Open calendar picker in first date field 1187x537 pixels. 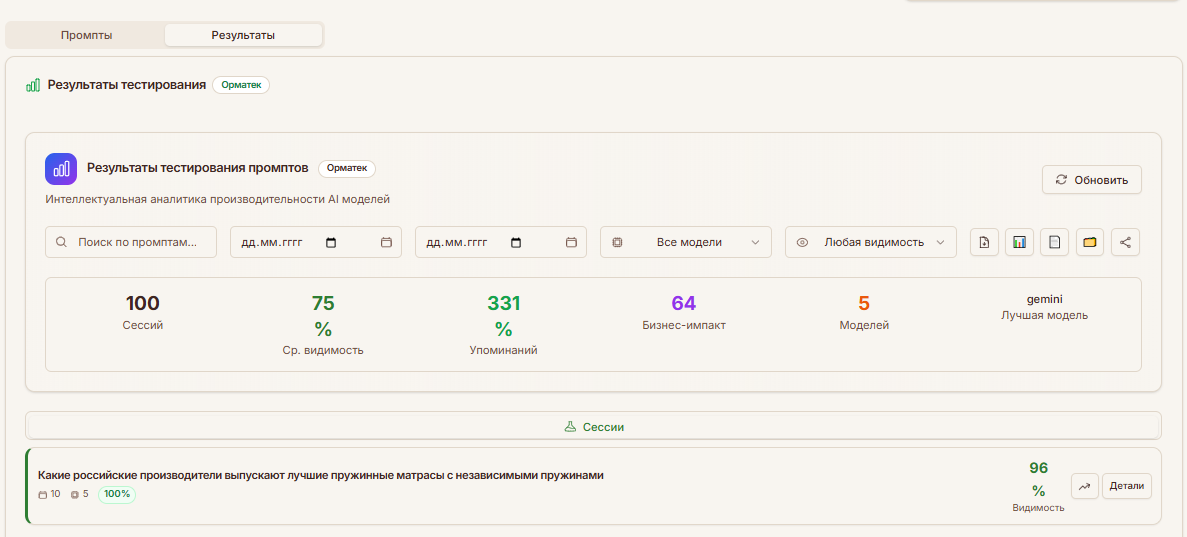click(x=332, y=242)
